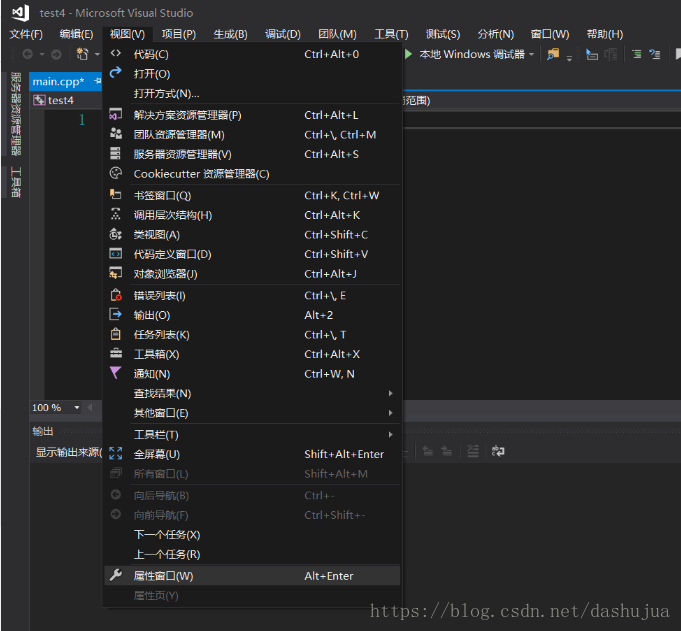The height and width of the screenshot is (631, 681).
Task: Open the New Project button dropdown arrow
Action: 97,54
